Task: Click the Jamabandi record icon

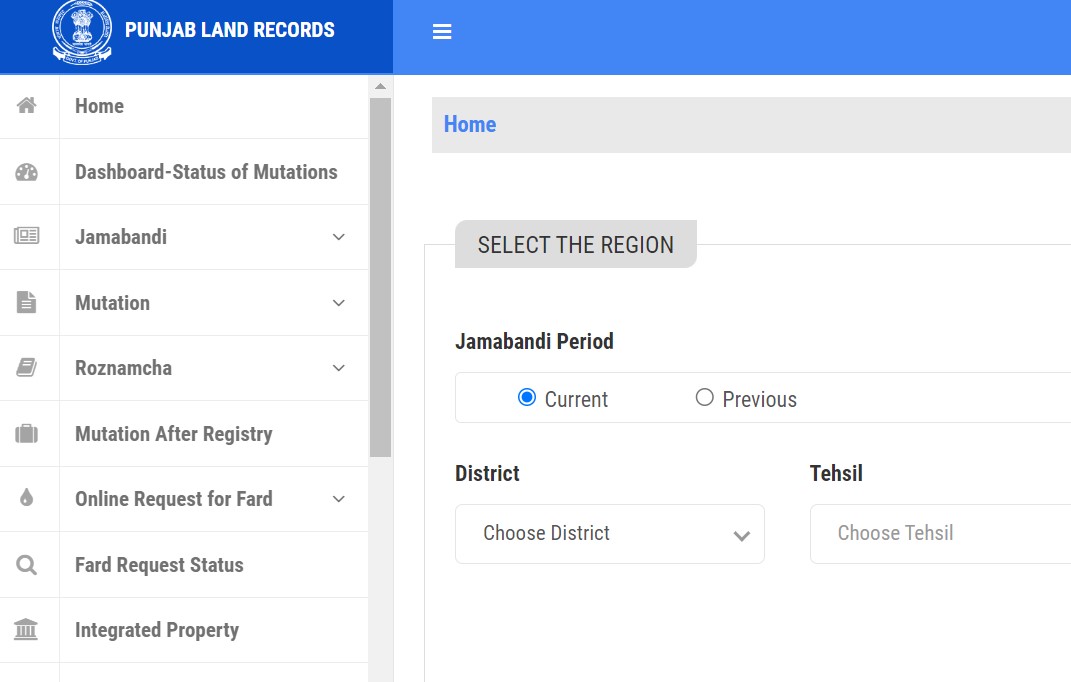Action: (x=29, y=237)
